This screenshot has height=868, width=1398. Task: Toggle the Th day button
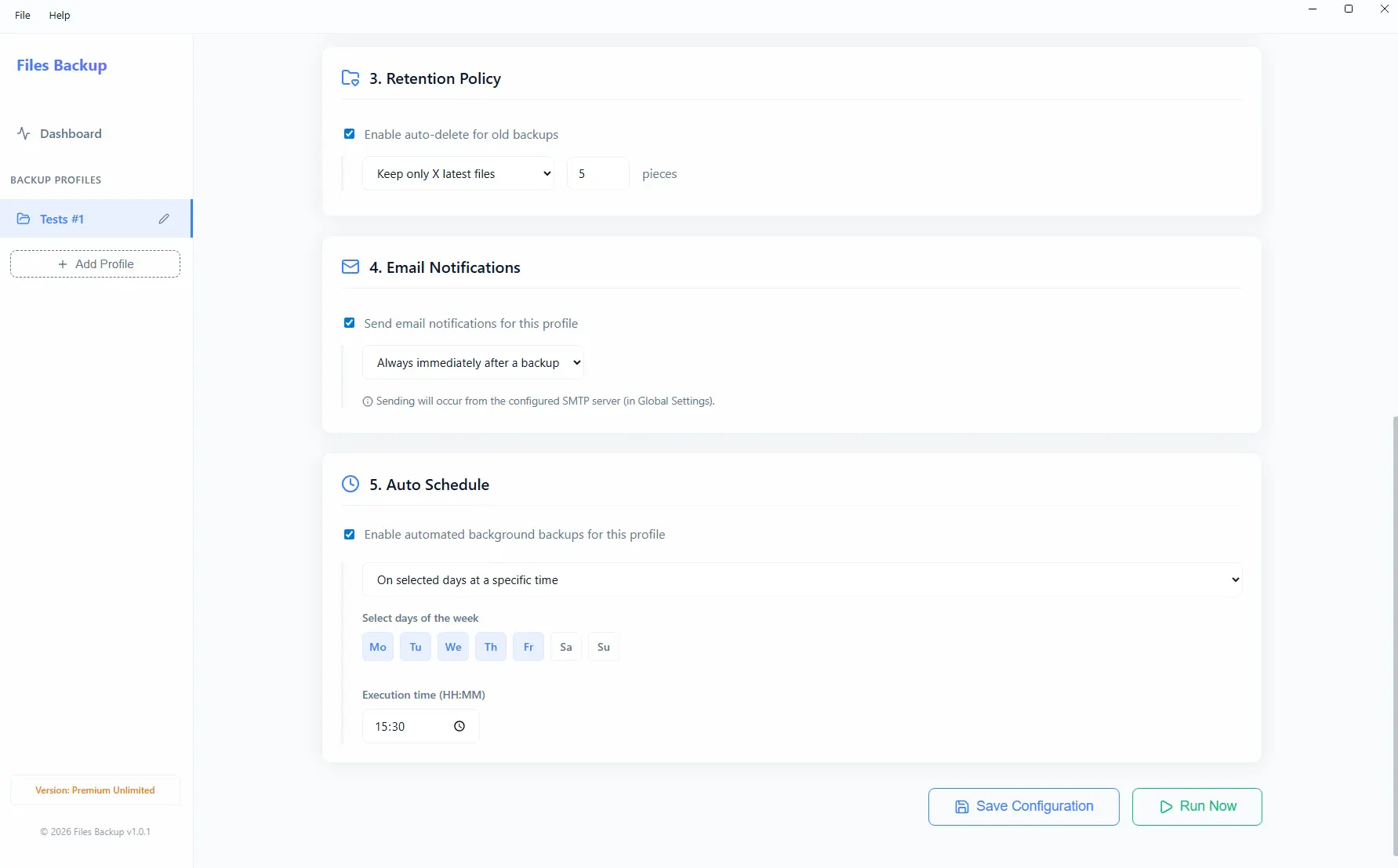(x=491, y=647)
